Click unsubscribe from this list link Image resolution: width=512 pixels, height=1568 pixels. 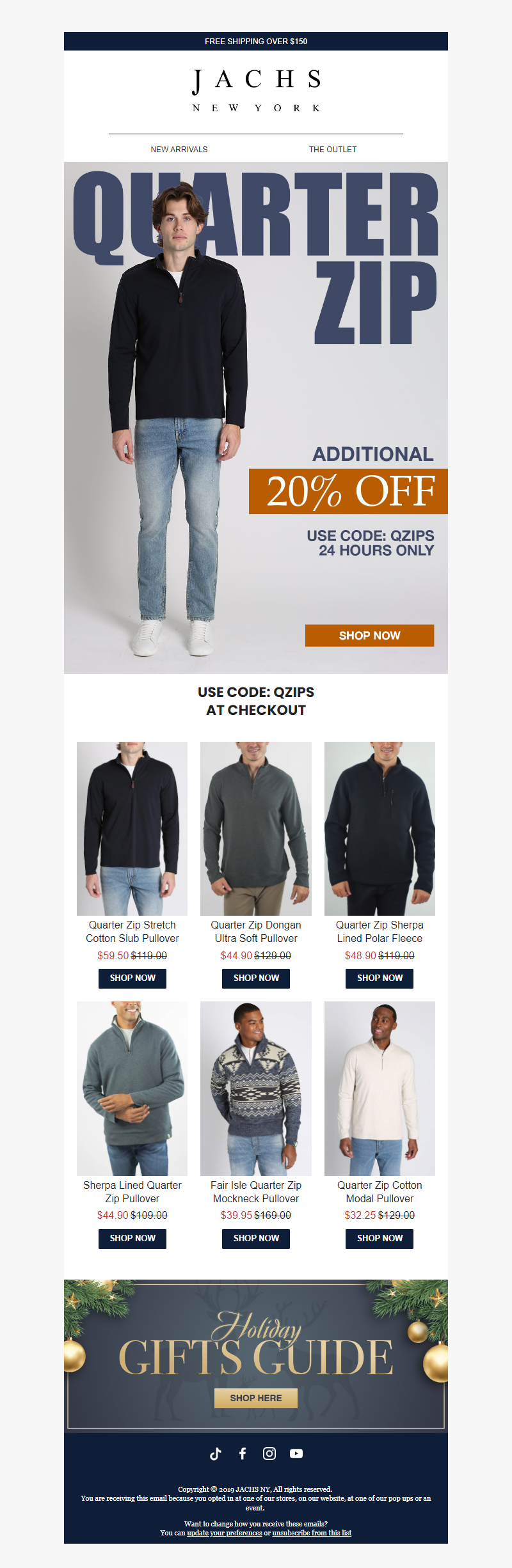coord(312,1533)
